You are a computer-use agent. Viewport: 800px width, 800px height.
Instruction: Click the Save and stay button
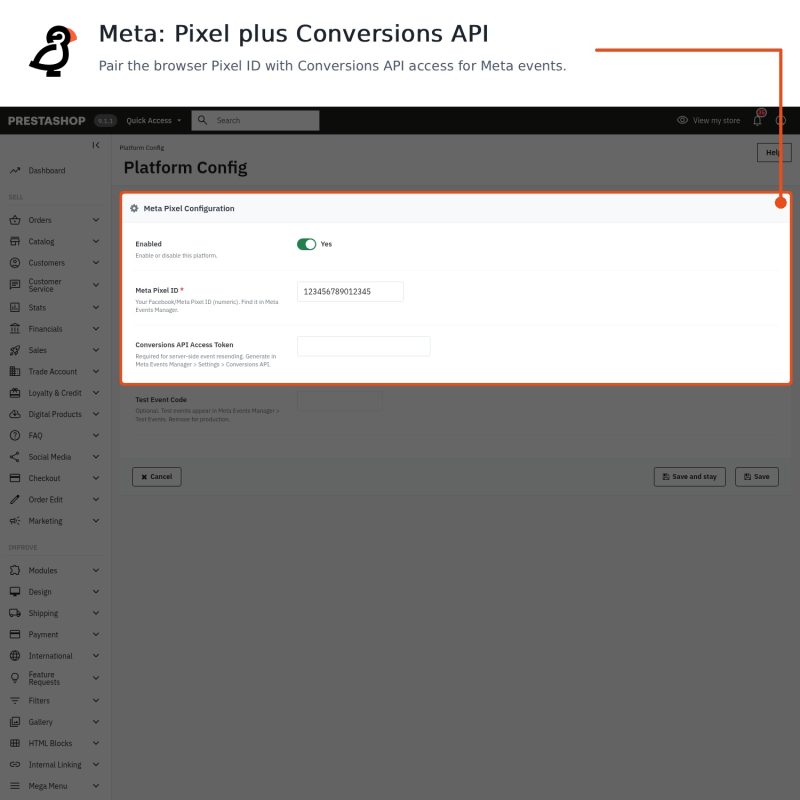(690, 477)
